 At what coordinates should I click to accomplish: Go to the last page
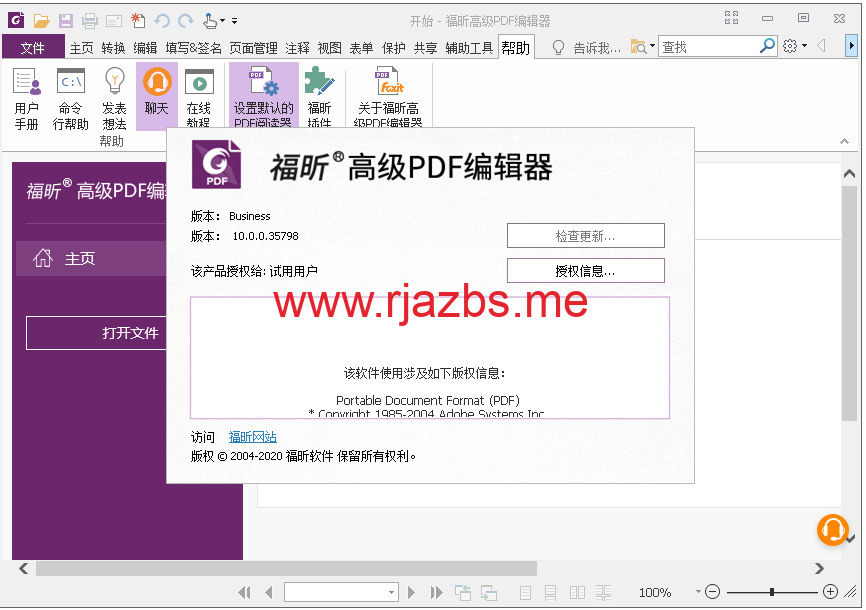point(436,593)
